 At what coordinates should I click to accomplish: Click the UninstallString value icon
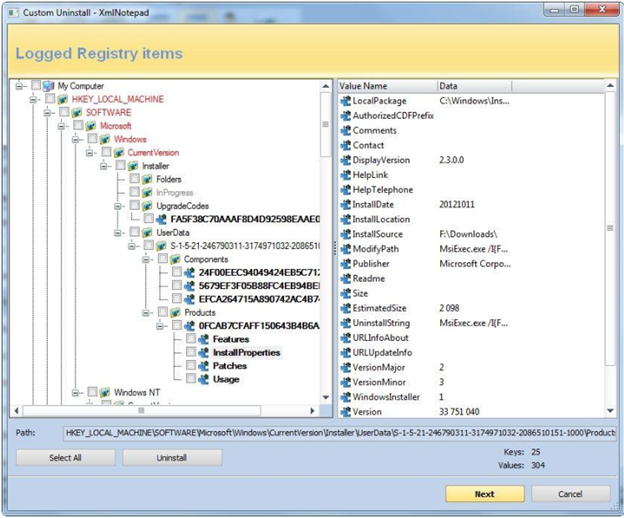pyautogui.click(x=345, y=323)
